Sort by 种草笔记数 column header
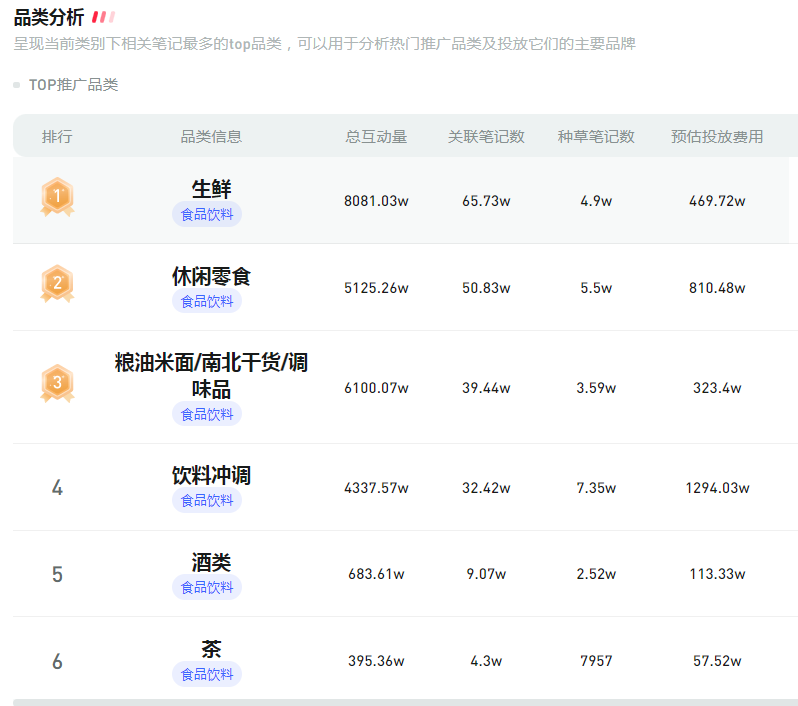The height and width of the screenshot is (706, 798). 596,137
